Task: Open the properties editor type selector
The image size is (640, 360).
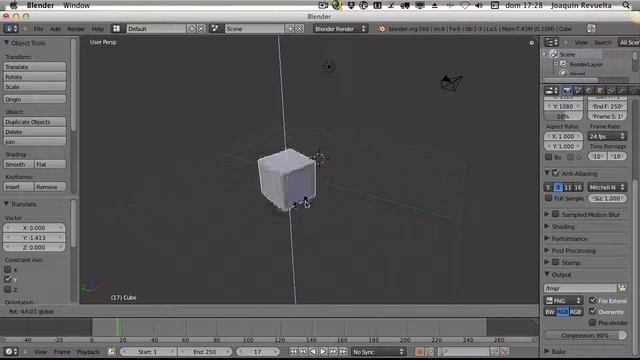Action: coord(551,91)
